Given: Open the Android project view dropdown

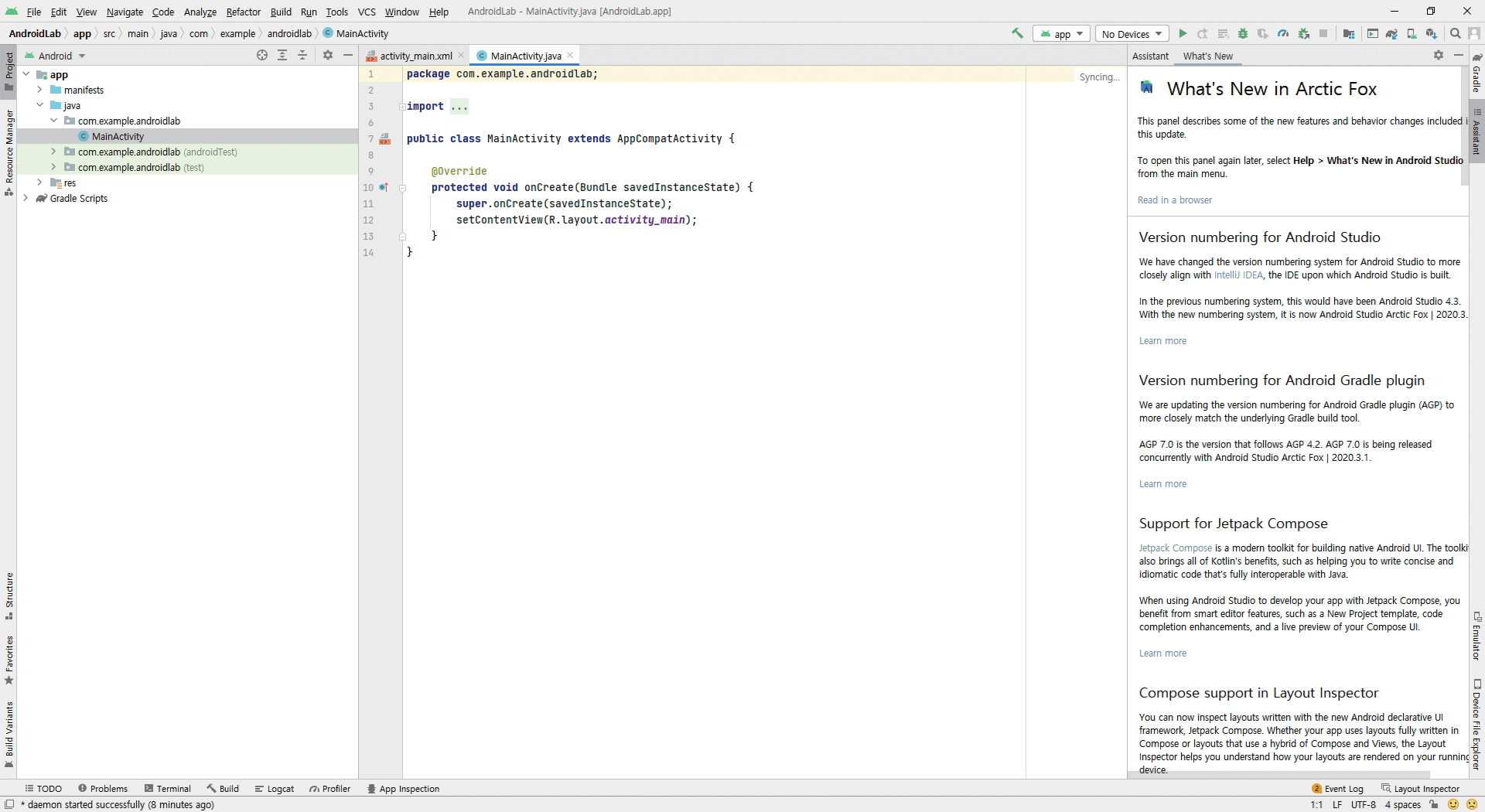Looking at the screenshot, I should pyautogui.click(x=55, y=56).
